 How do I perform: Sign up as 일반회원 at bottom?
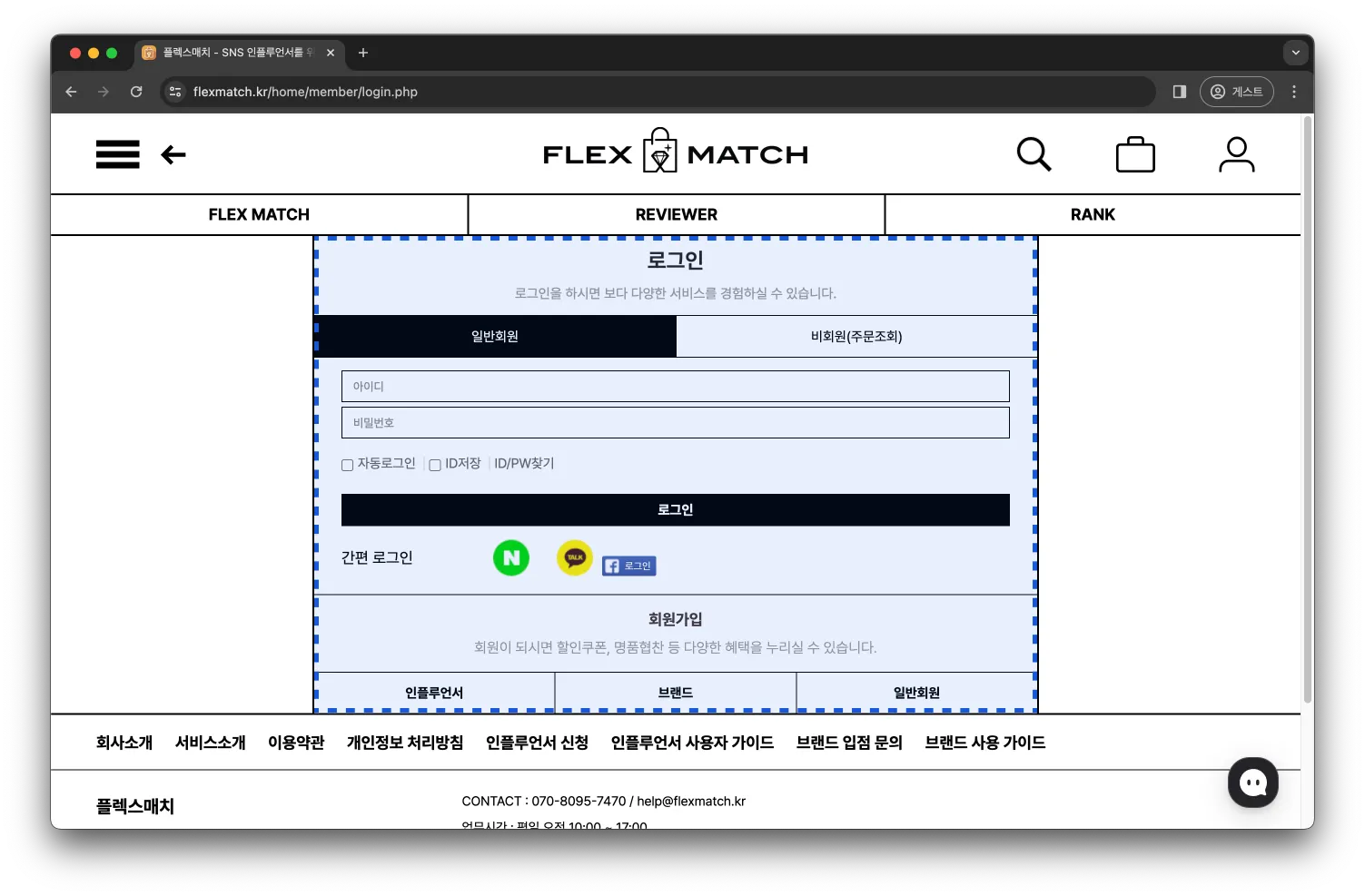point(917,692)
